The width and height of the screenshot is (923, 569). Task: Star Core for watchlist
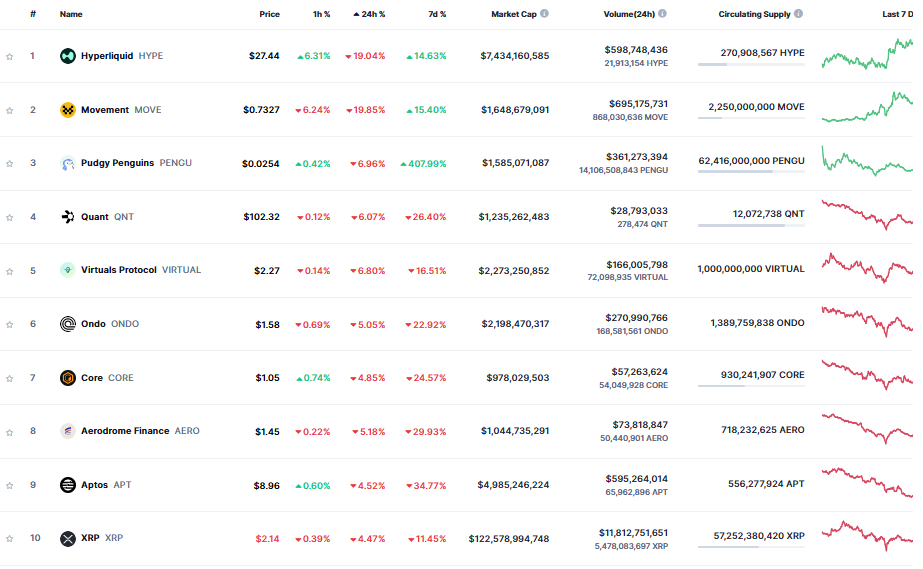tap(9, 378)
